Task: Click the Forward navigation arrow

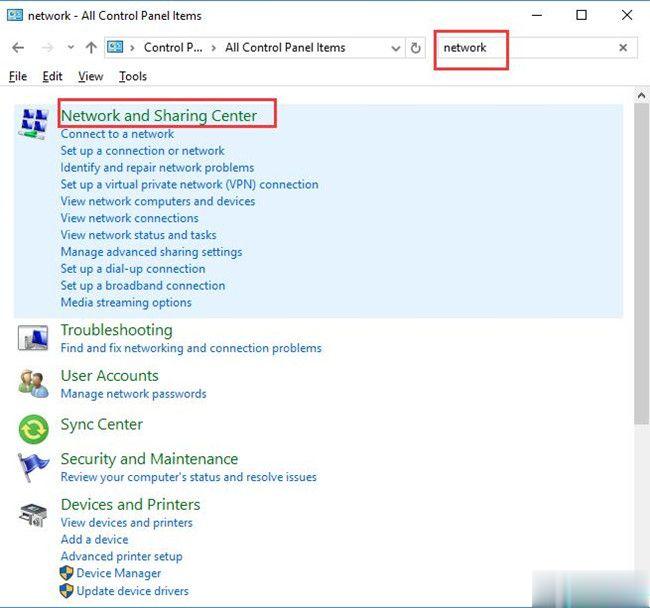Action: click(48, 48)
